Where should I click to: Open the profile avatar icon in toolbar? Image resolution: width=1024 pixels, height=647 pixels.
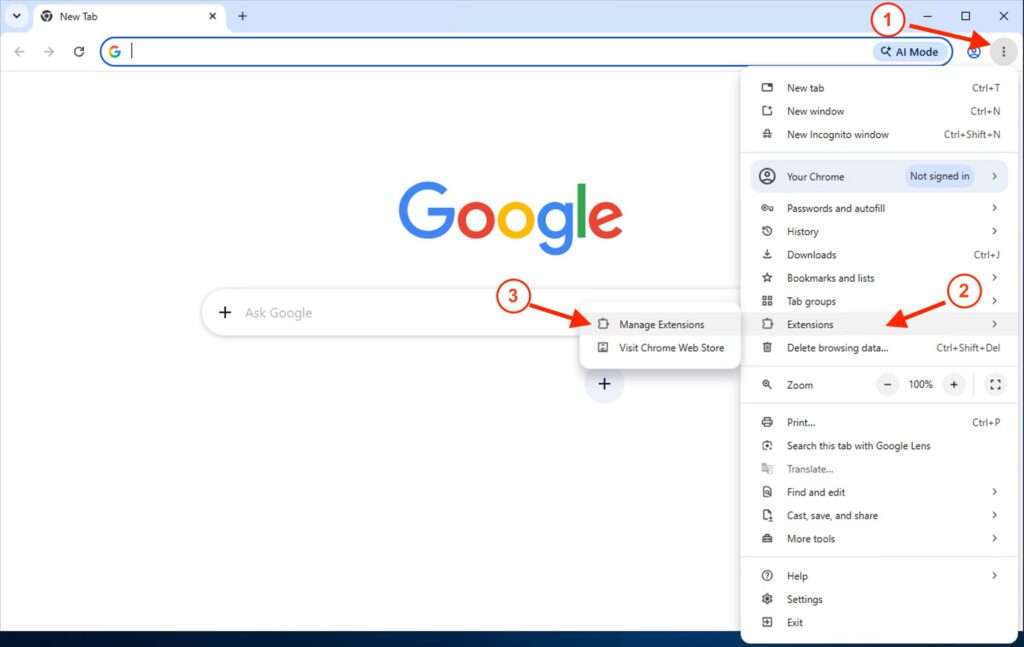click(974, 52)
